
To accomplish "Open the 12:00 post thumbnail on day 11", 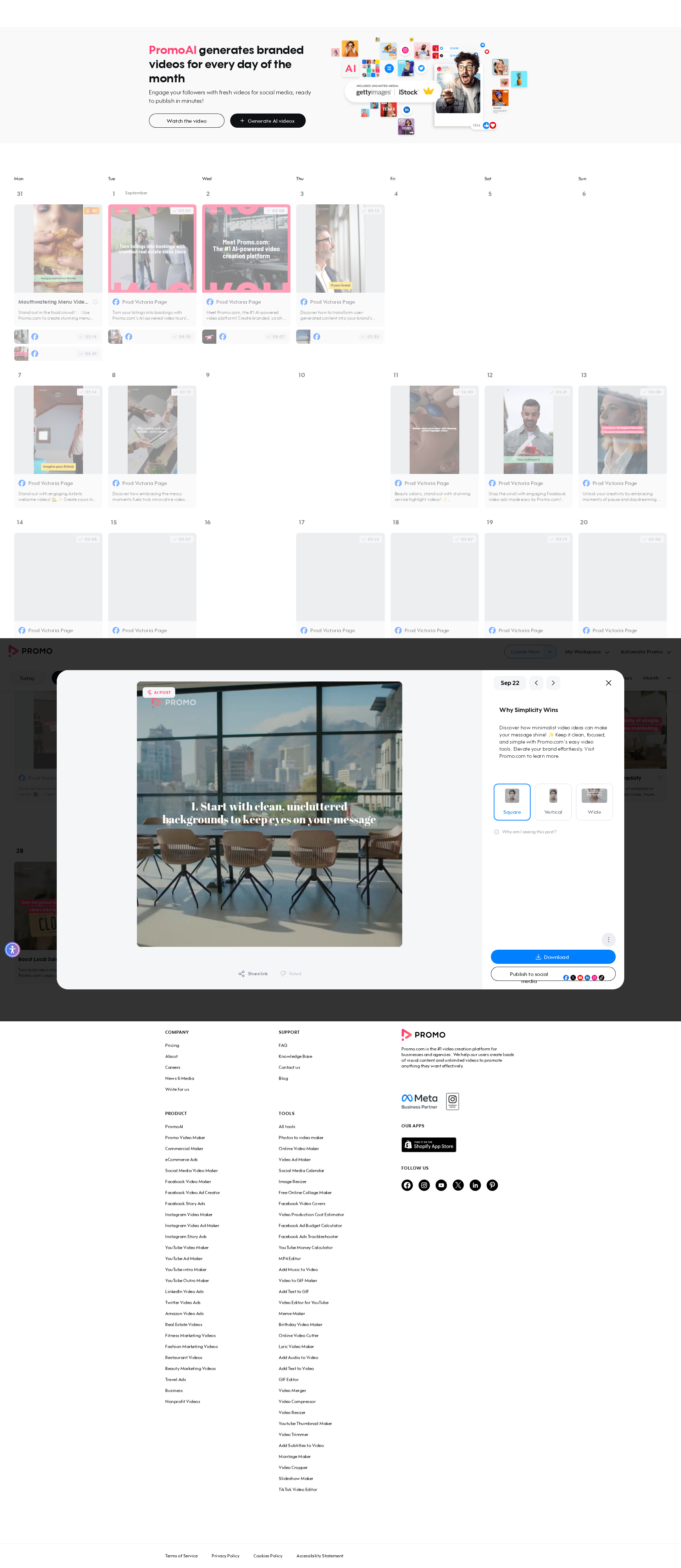I will click(x=434, y=430).
